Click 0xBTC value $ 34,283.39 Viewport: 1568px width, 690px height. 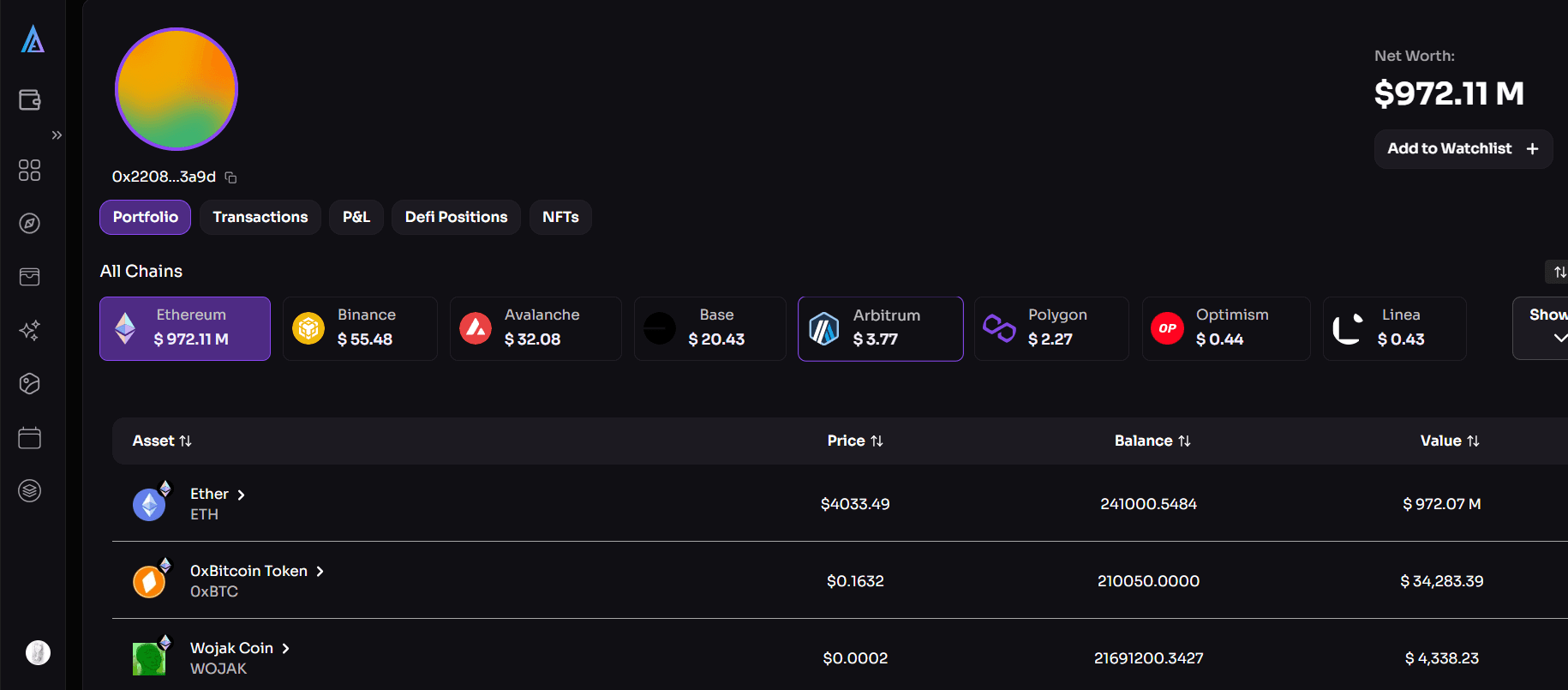pyautogui.click(x=1442, y=581)
